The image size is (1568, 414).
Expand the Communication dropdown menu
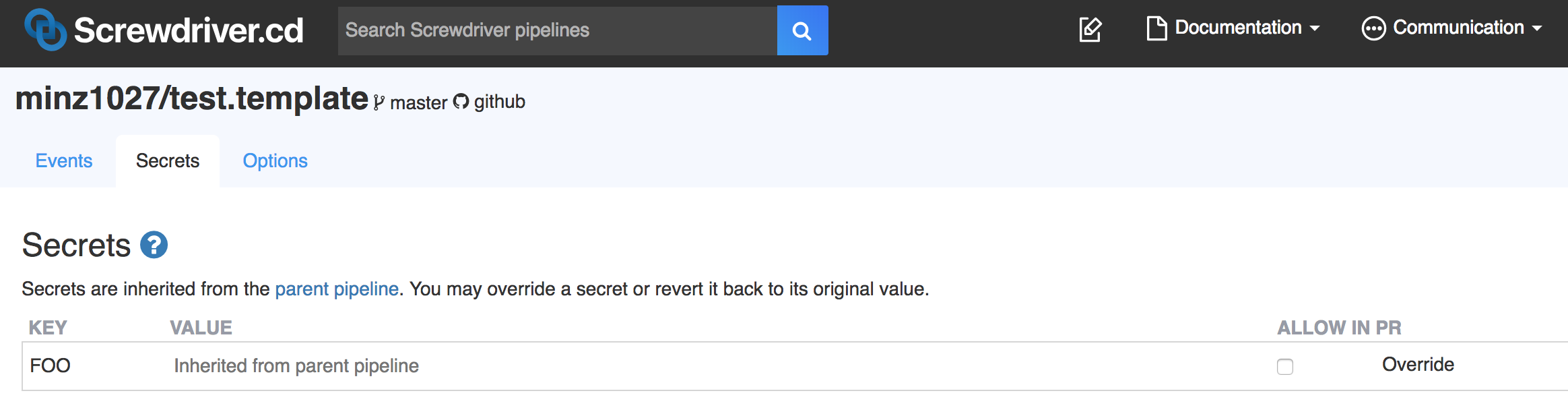coord(1451,28)
